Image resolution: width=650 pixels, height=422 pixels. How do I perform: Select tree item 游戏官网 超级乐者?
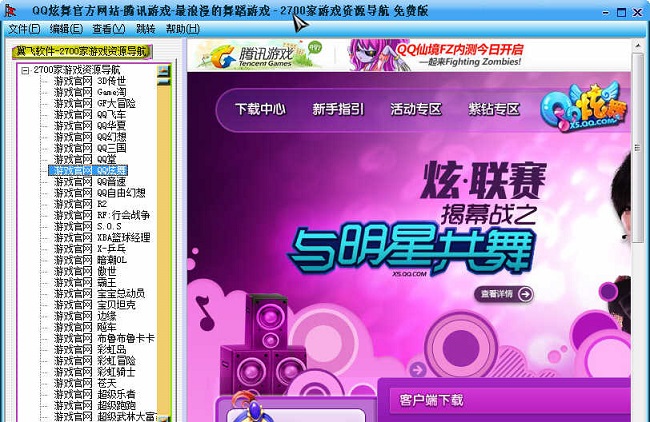pos(95,394)
